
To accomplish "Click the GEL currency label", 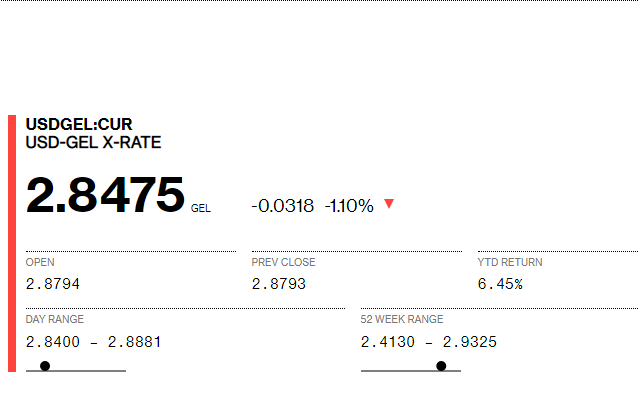I will click(201, 208).
